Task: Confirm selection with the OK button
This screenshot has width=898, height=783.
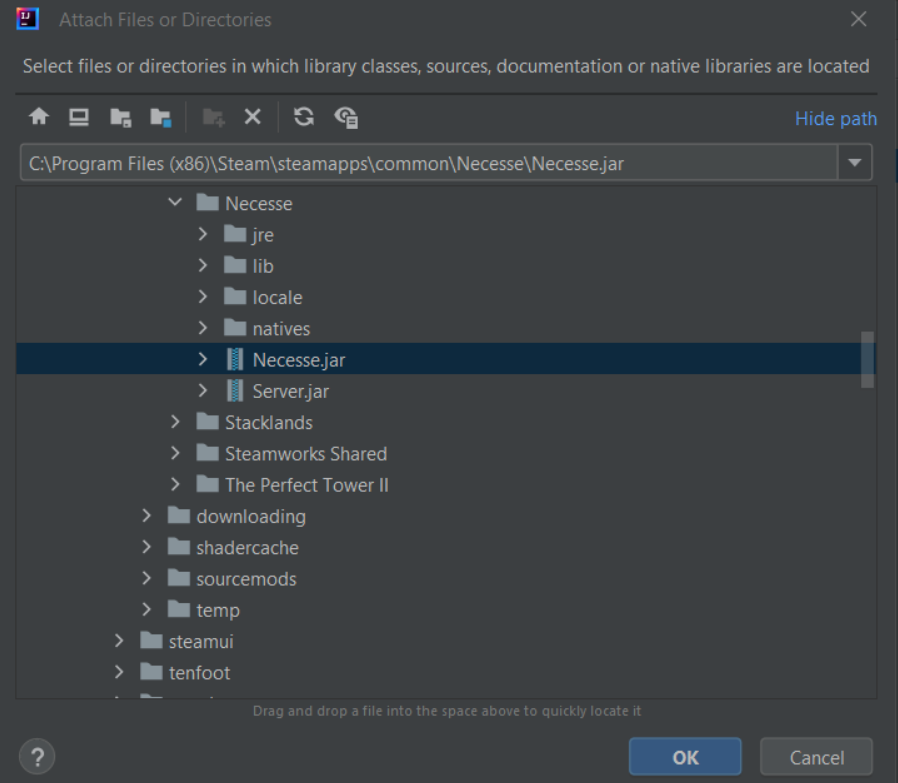Action: pyautogui.click(x=685, y=757)
